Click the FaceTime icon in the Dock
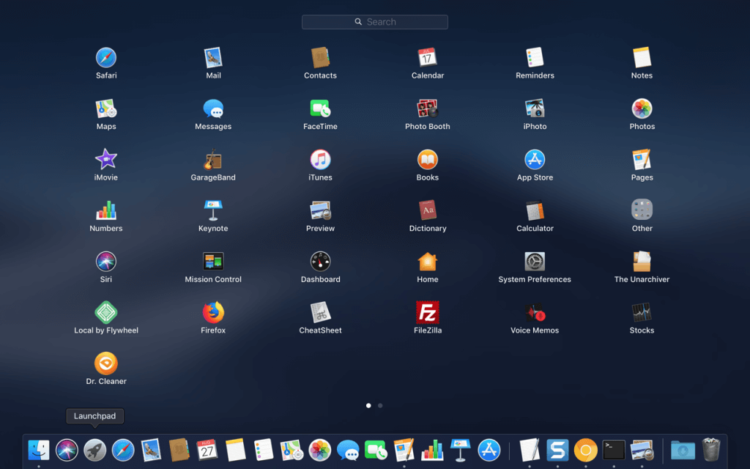750x469 pixels. tap(376, 450)
